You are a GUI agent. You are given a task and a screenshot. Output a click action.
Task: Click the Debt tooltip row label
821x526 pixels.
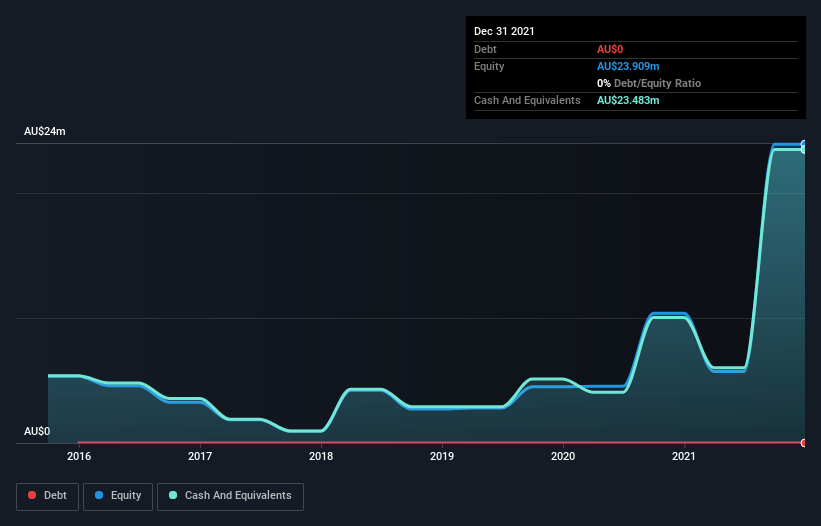pos(485,49)
